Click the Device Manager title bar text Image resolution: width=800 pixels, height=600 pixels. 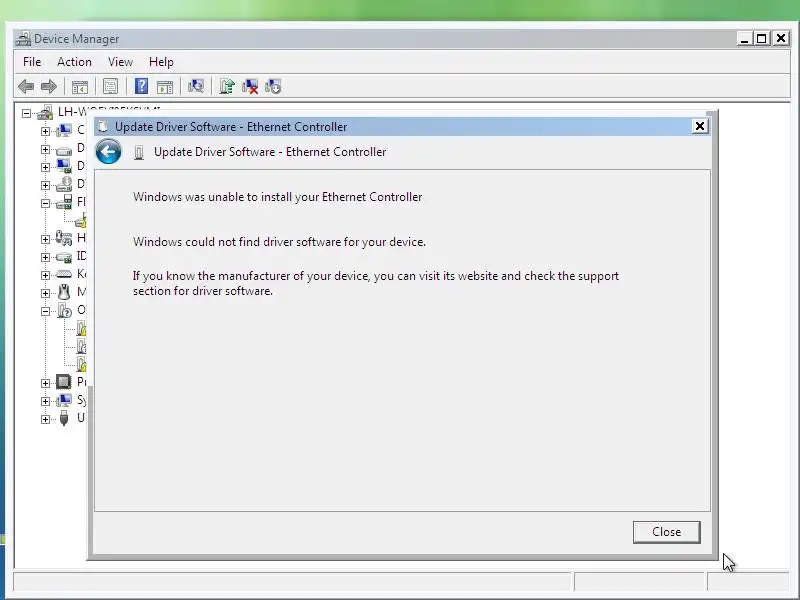point(77,39)
